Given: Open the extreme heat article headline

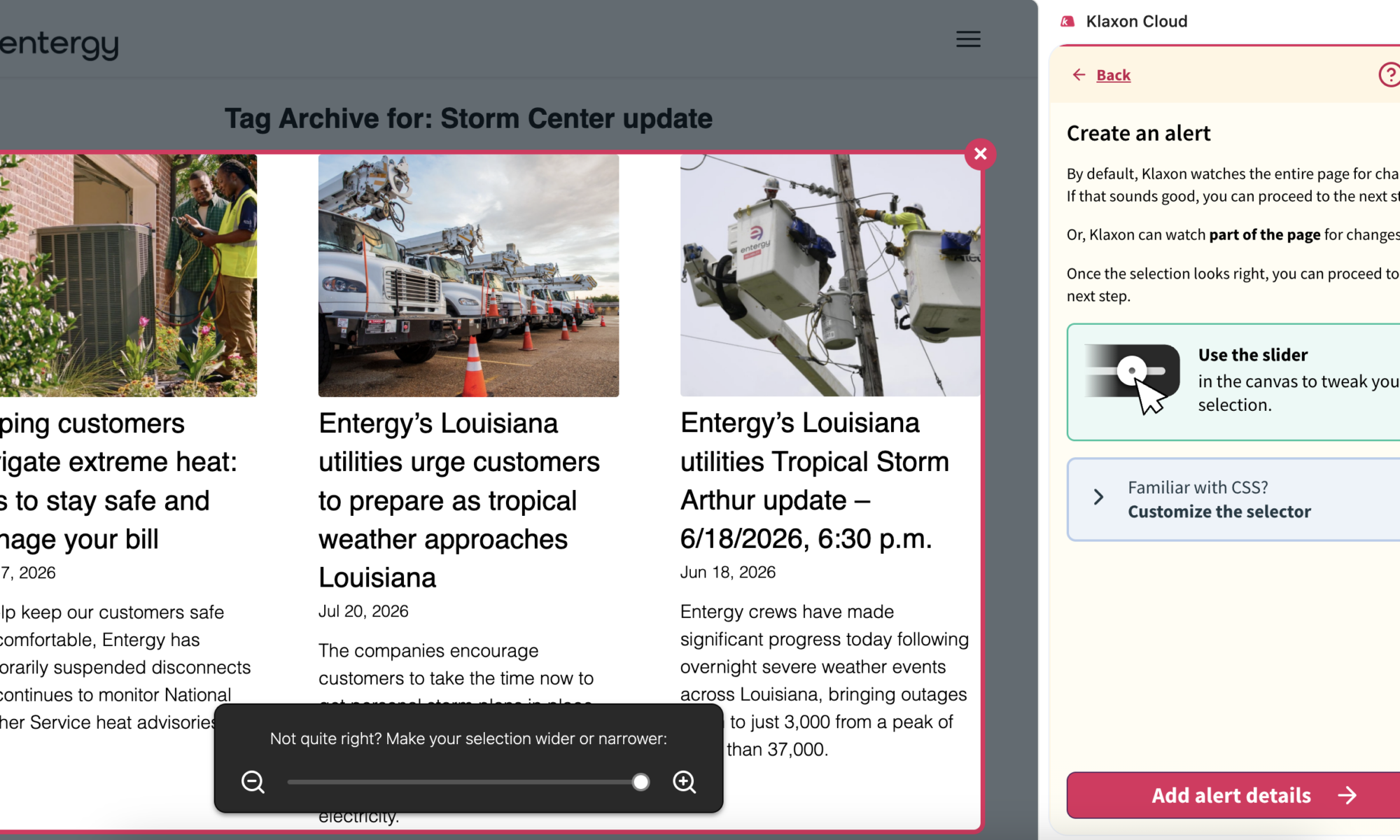Looking at the screenshot, I should pyautogui.click(x=118, y=482).
